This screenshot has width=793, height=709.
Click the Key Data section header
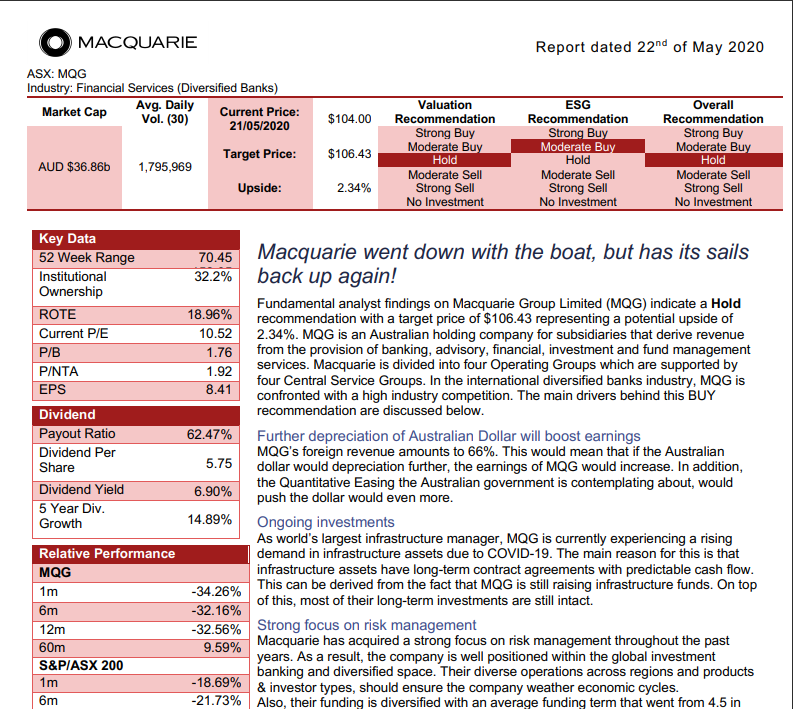(x=68, y=239)
